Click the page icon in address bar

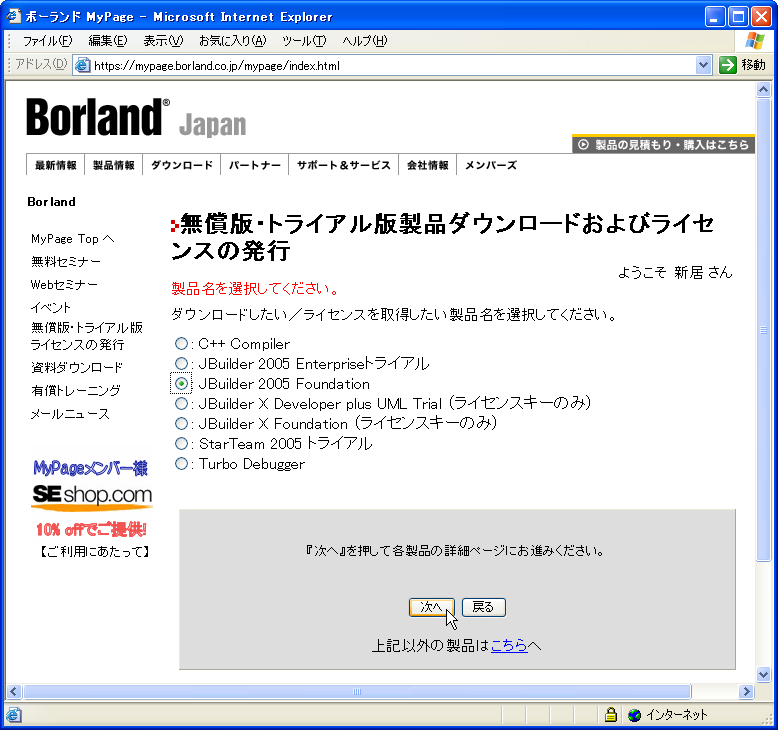[x=83, y=66]
